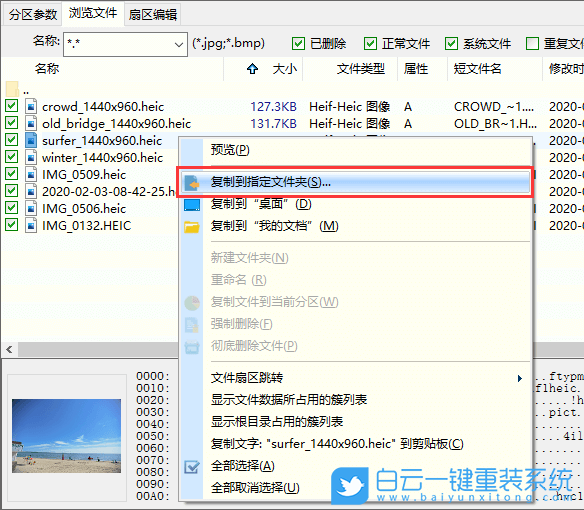Click file icon of crowd_1440x960.heic

pyautogui.click(x=31, y=107)
